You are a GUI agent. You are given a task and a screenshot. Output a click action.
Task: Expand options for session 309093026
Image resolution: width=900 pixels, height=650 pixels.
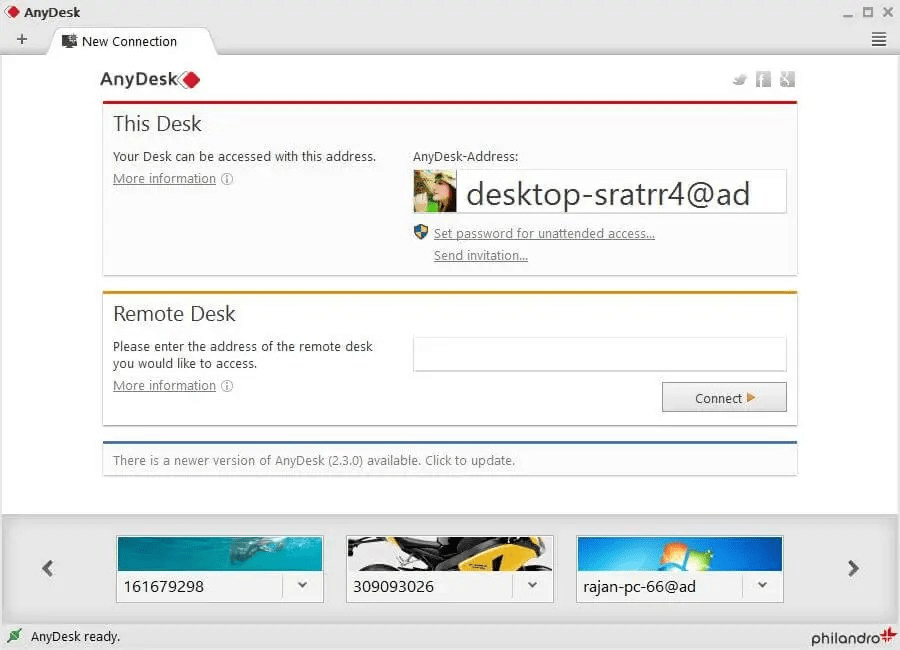pos(533,586)
